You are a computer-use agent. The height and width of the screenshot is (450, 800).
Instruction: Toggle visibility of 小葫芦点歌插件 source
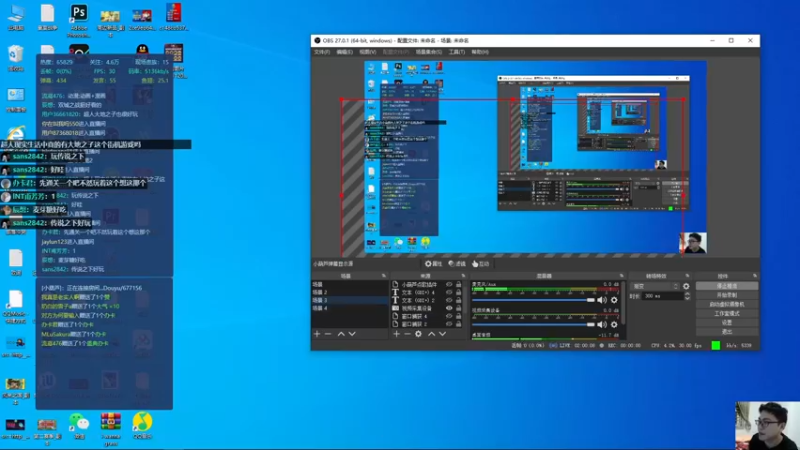(x=449, y=285)
